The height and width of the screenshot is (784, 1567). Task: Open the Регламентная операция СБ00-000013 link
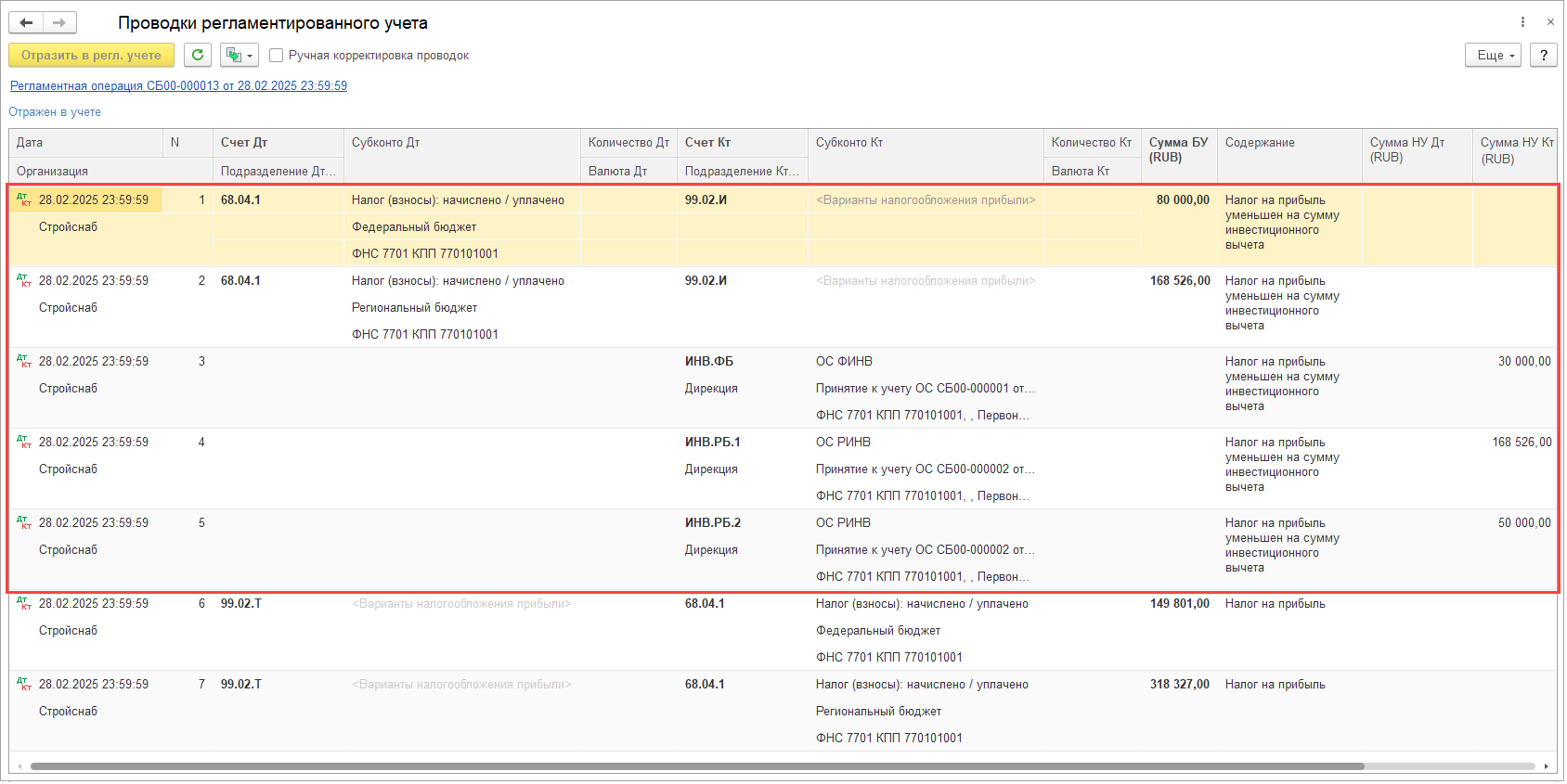pos(178,86)
